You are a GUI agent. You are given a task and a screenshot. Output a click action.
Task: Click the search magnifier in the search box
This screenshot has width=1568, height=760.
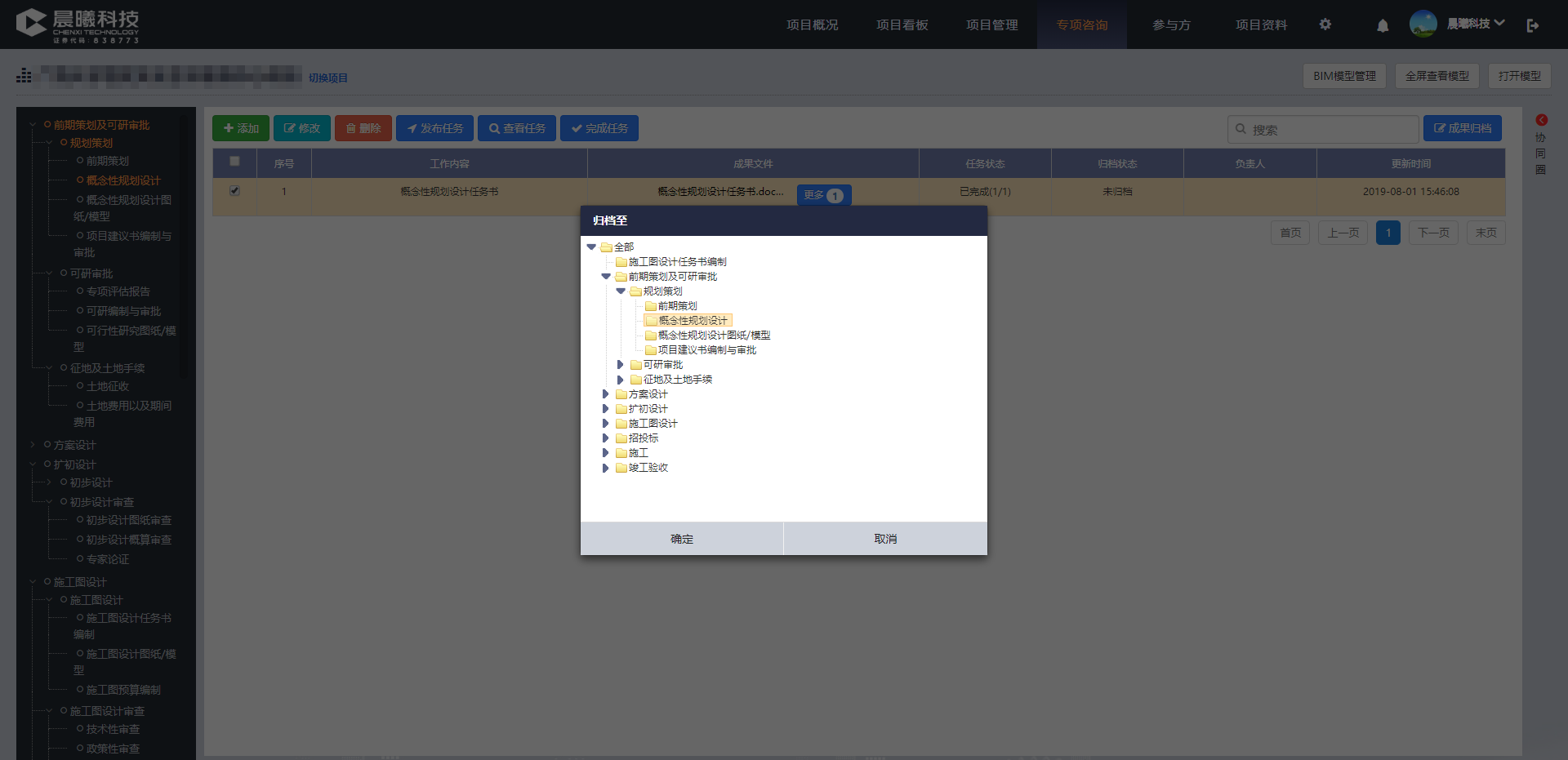(1241, 129)
